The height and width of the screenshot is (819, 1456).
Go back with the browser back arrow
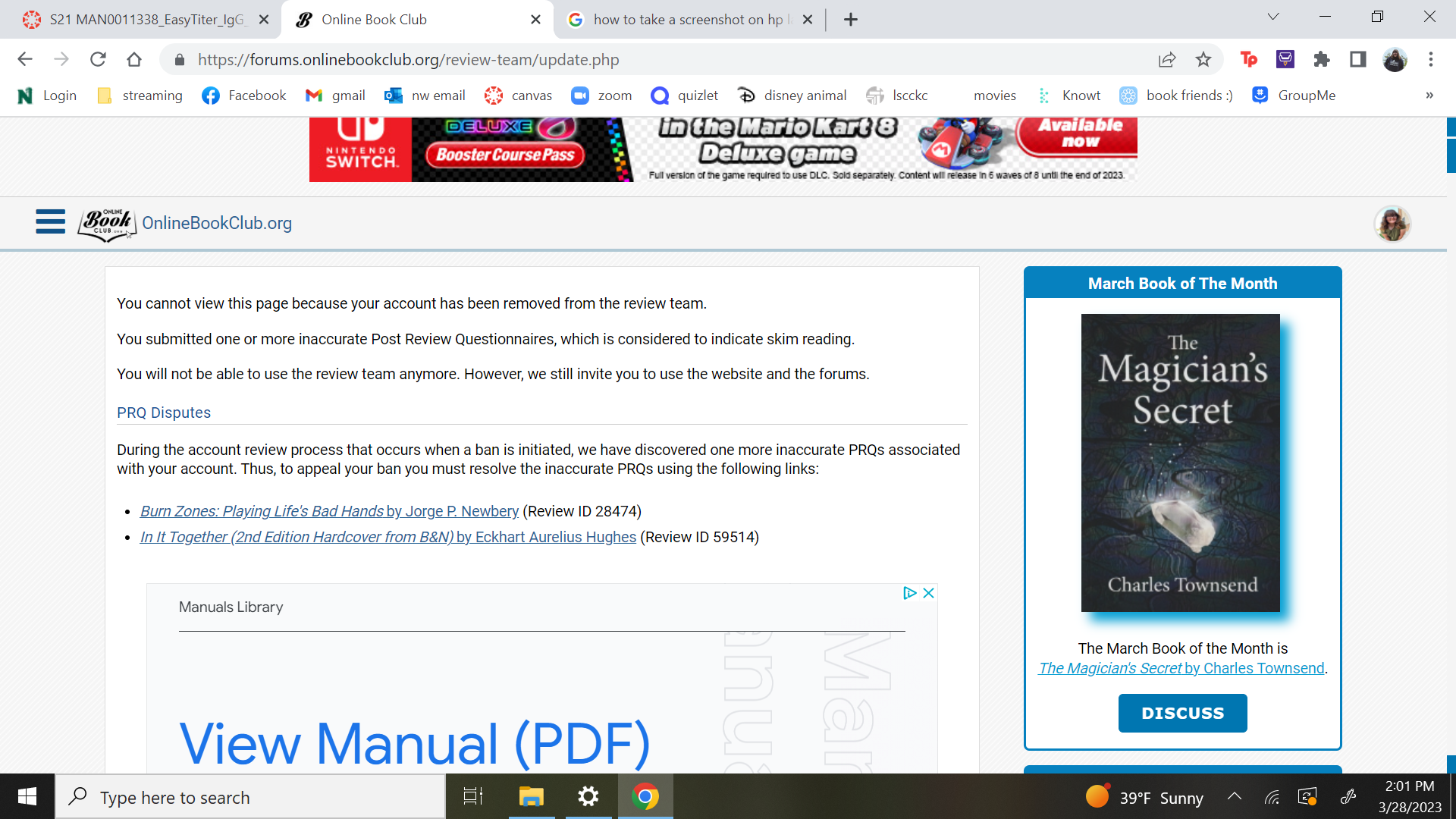pyautogui.click(x=24, y=59)
